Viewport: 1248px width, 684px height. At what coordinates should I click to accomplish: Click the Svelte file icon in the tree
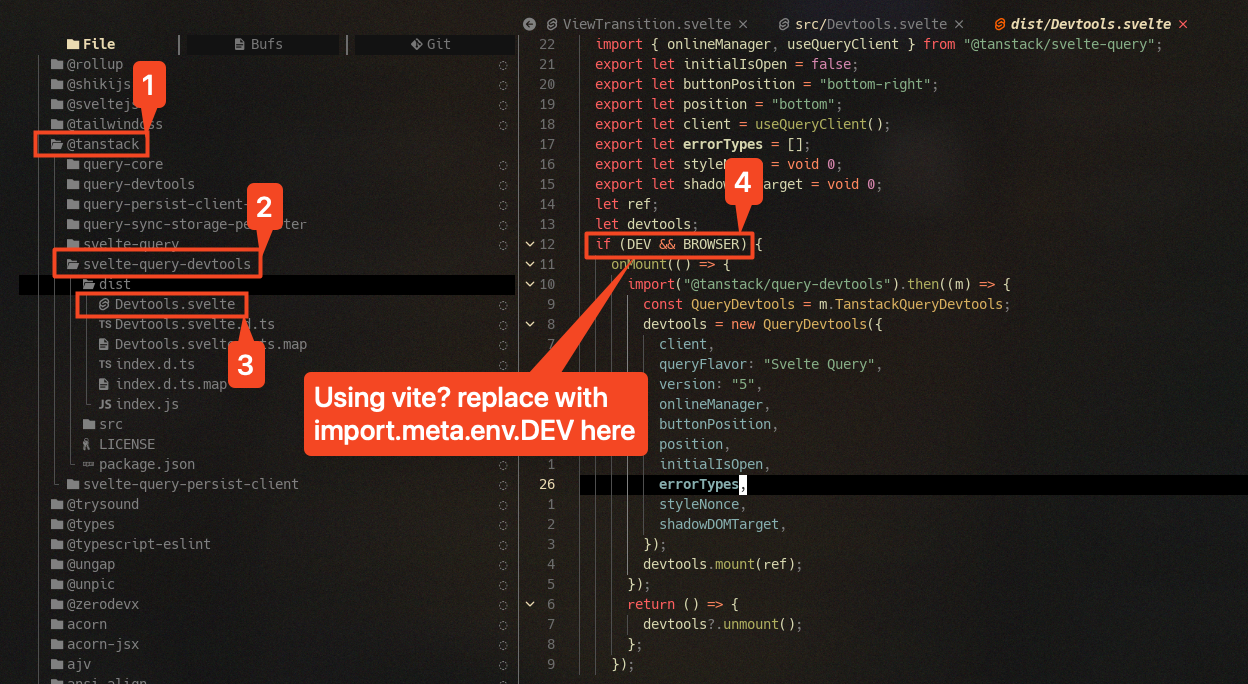pyautogui.click(x=105, y=304)
